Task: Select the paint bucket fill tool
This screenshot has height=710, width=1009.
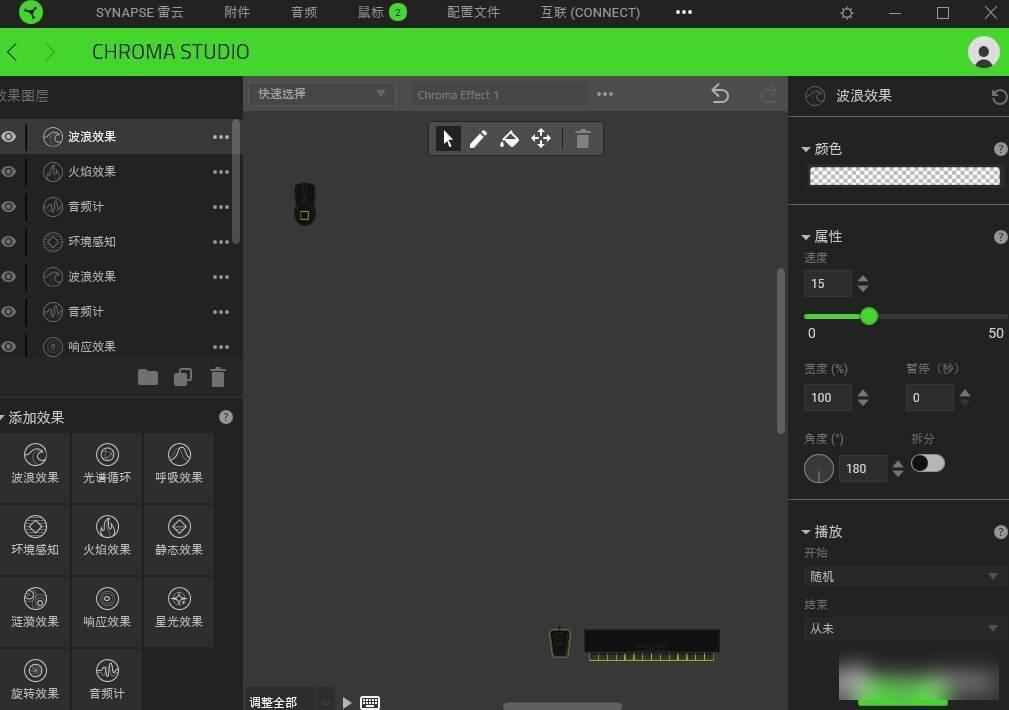Action: pyautogui.click(x=509, y=138)
